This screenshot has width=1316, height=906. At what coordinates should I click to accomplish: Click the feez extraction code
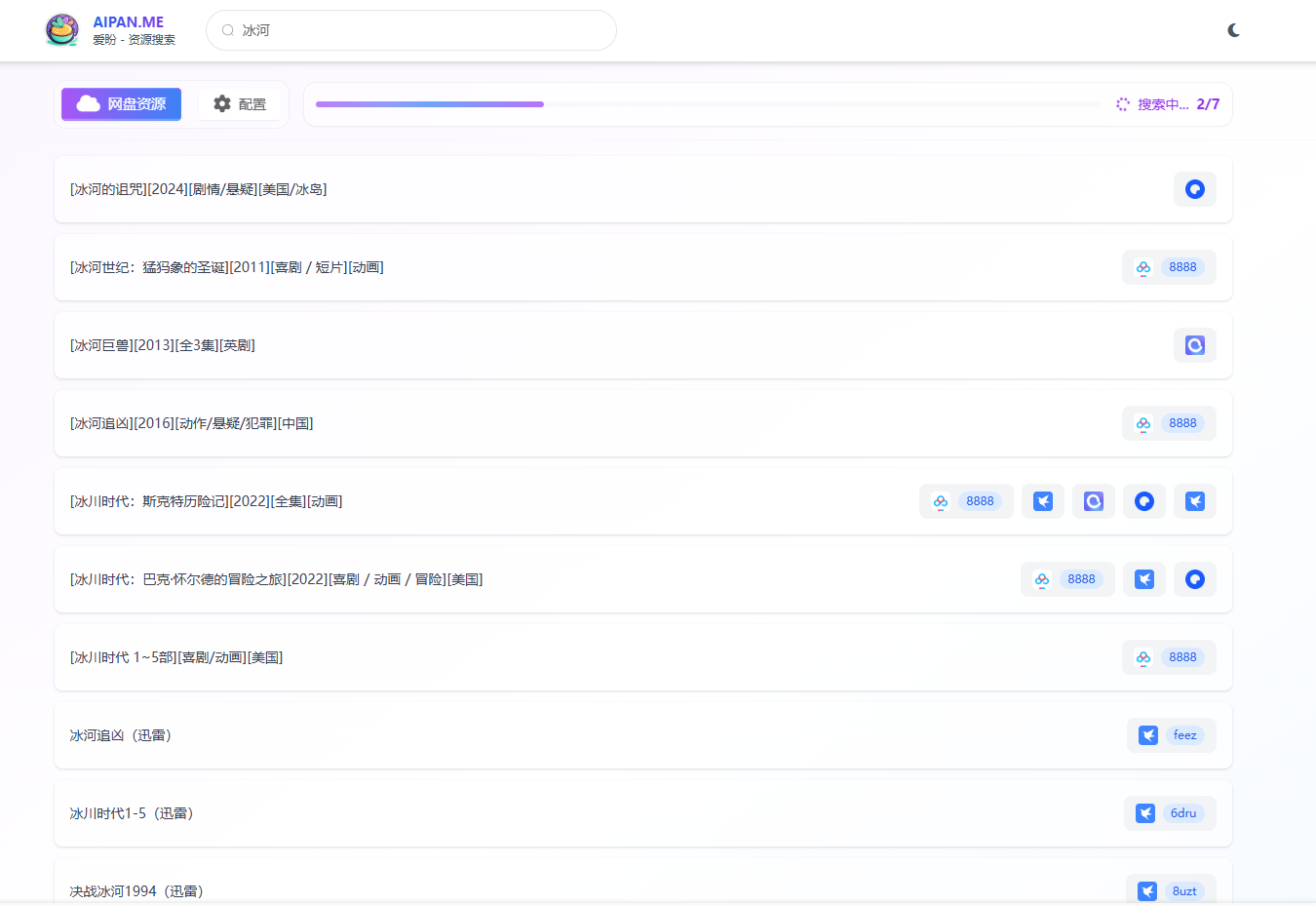(1185, 735)
